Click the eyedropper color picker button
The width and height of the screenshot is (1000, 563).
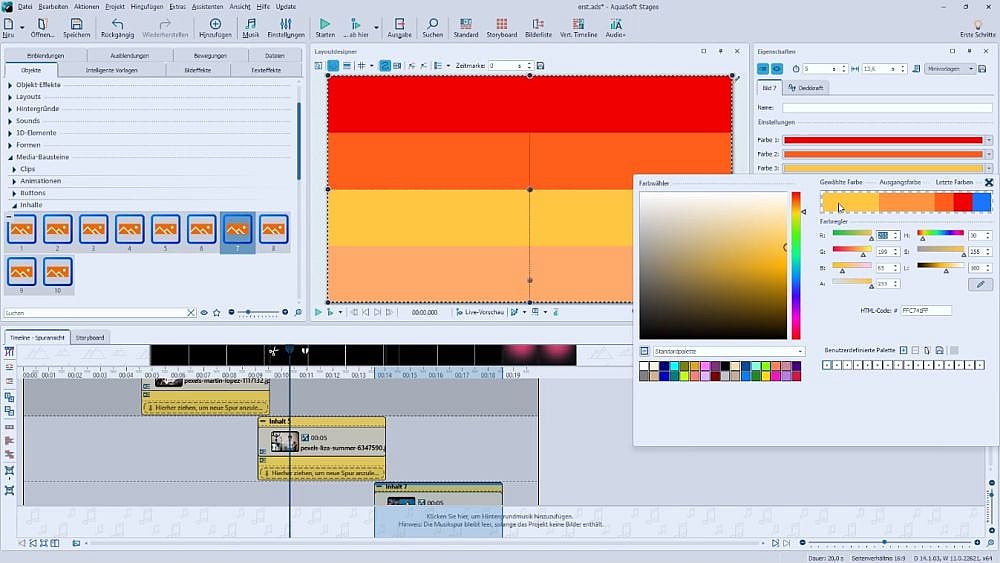(x=980, y=284)
